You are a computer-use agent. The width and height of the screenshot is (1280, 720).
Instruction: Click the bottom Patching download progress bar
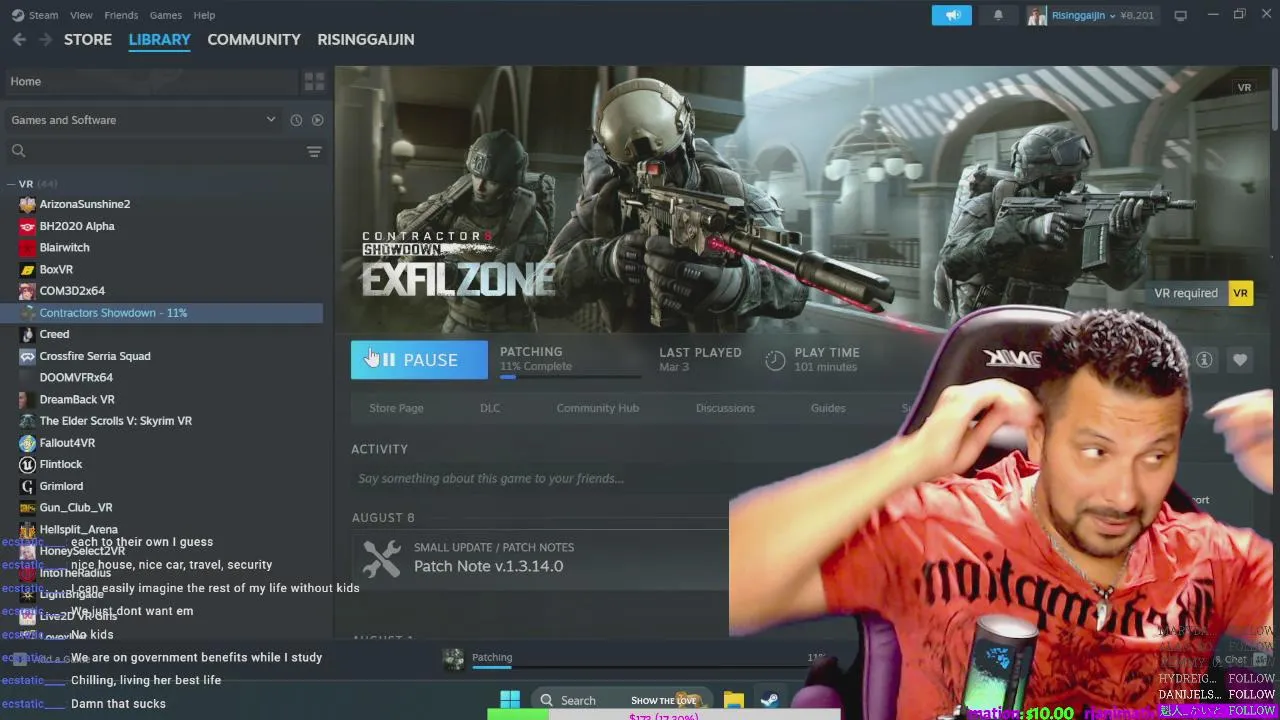(651, 665)
